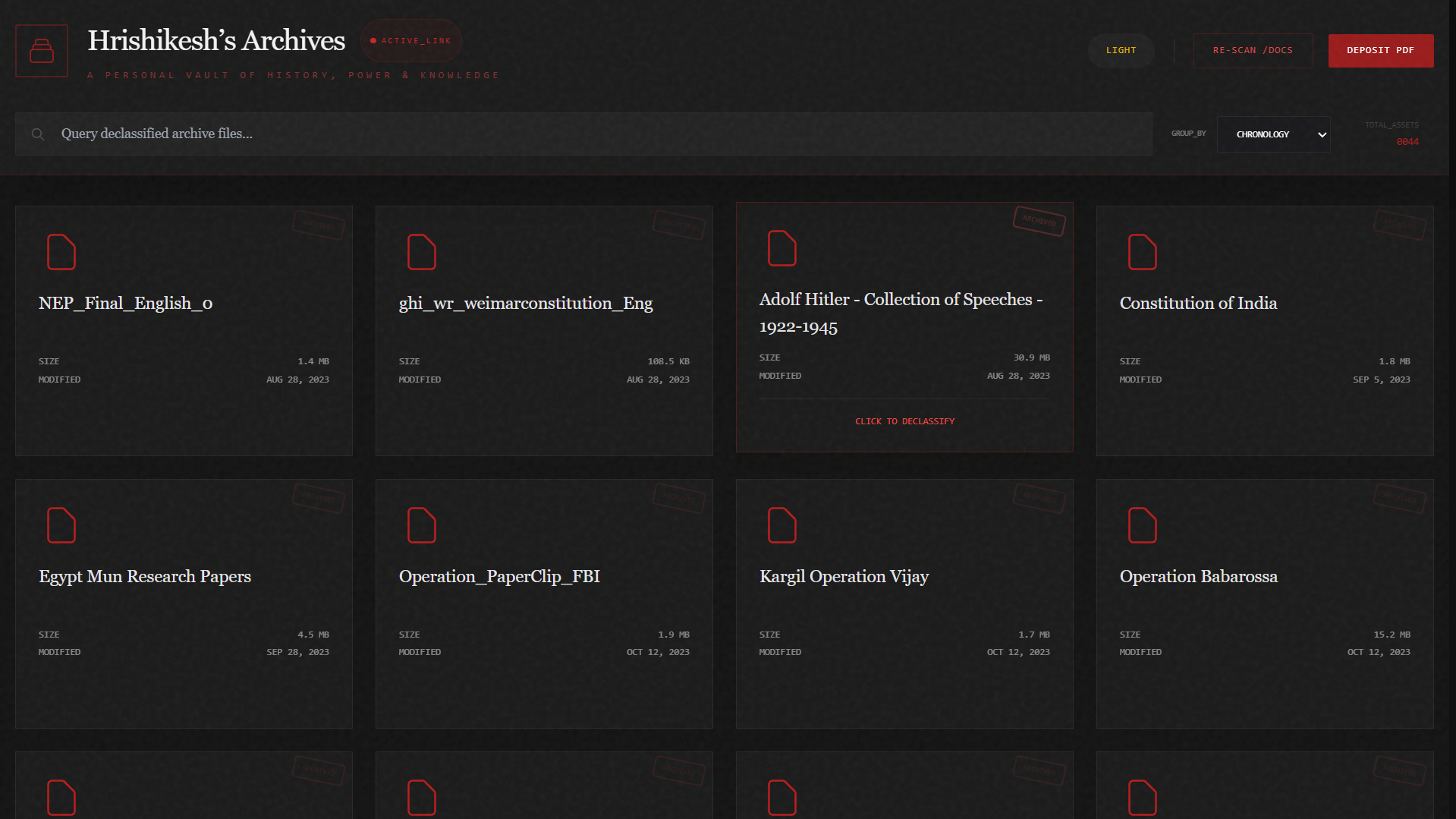This screenshot has width=1456, height=819.
Task: Click the ACTIVE_LINK status indicator
Action: 410,41
